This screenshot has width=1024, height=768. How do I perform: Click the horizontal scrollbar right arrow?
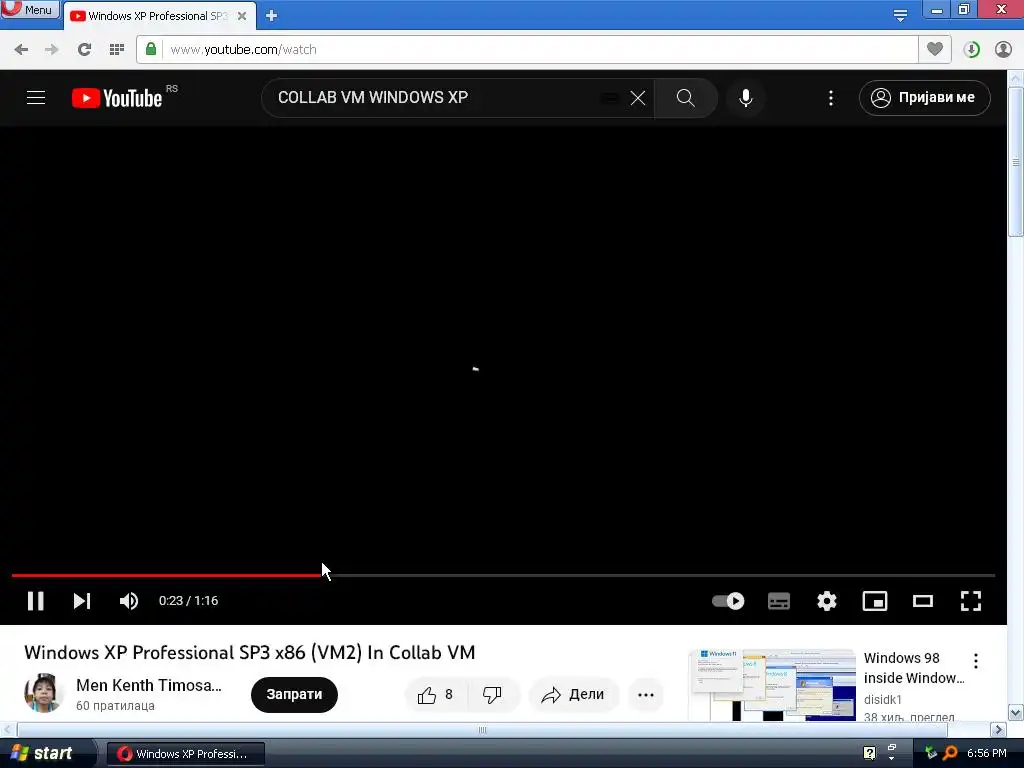999,729
